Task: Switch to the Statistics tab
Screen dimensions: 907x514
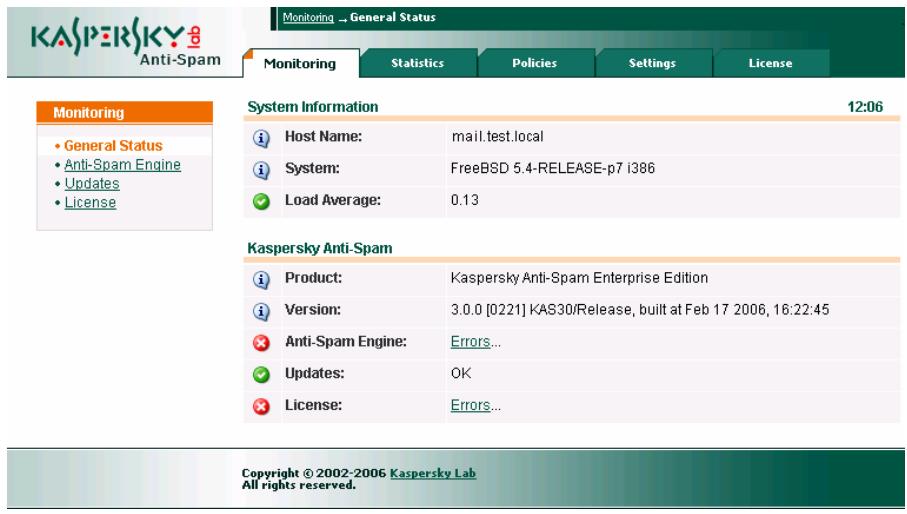Action: (418, 63)
